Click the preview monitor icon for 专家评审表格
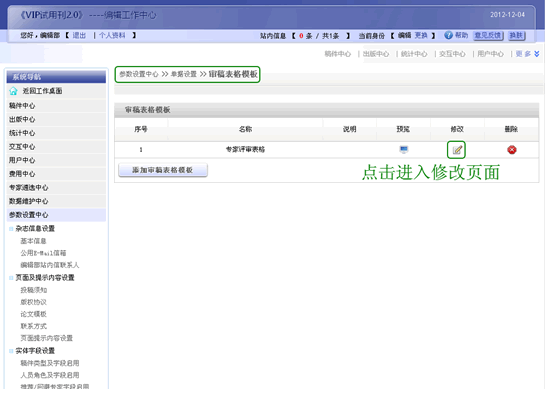 [403, 149]
